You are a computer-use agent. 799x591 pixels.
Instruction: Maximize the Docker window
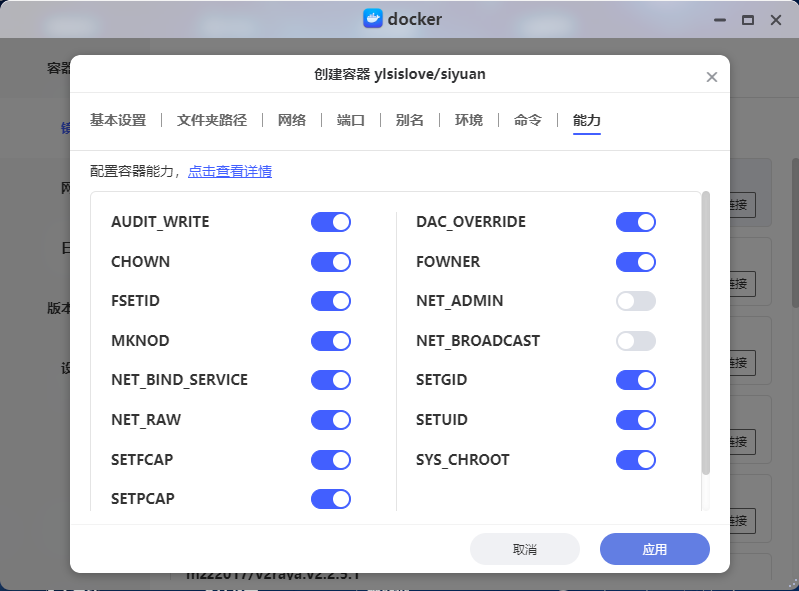[747, 19]
